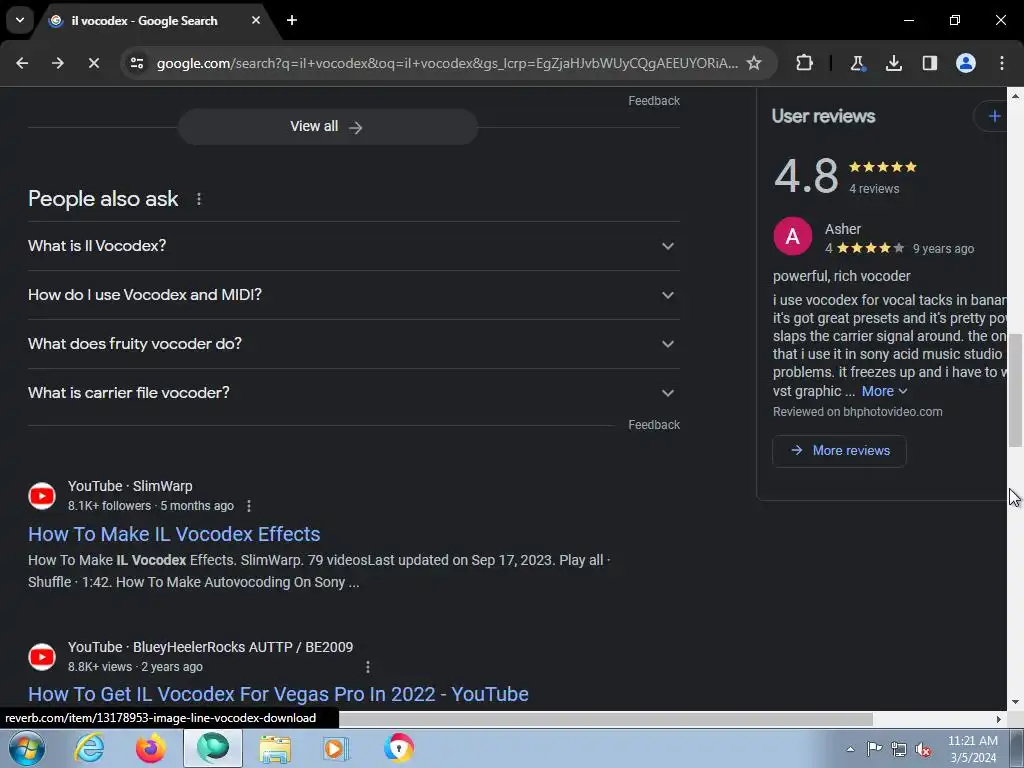Image resolution: width=1024 pixels, height=768 pixels.
Task: Add a user review with plus button
Action: [x=994, y=116]
